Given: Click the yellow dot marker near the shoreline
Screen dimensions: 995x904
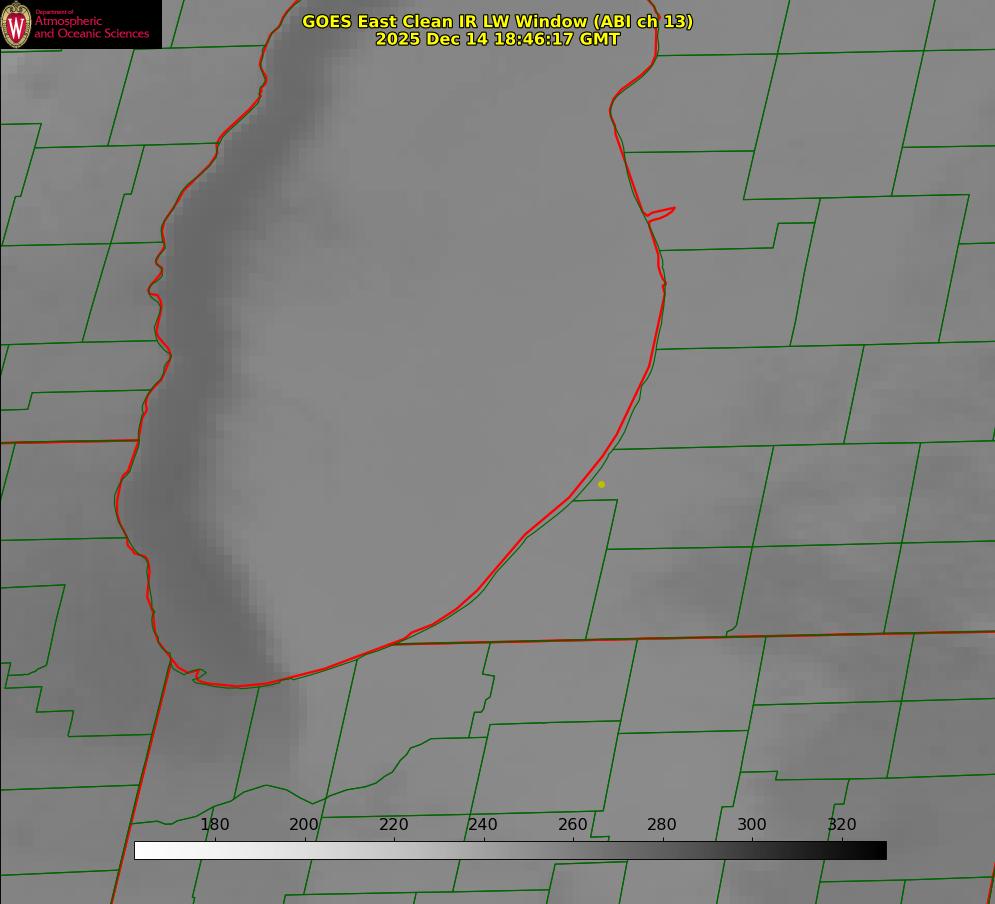Looking at the screenshot, I should pyautogui.click(x=601, y=484).
